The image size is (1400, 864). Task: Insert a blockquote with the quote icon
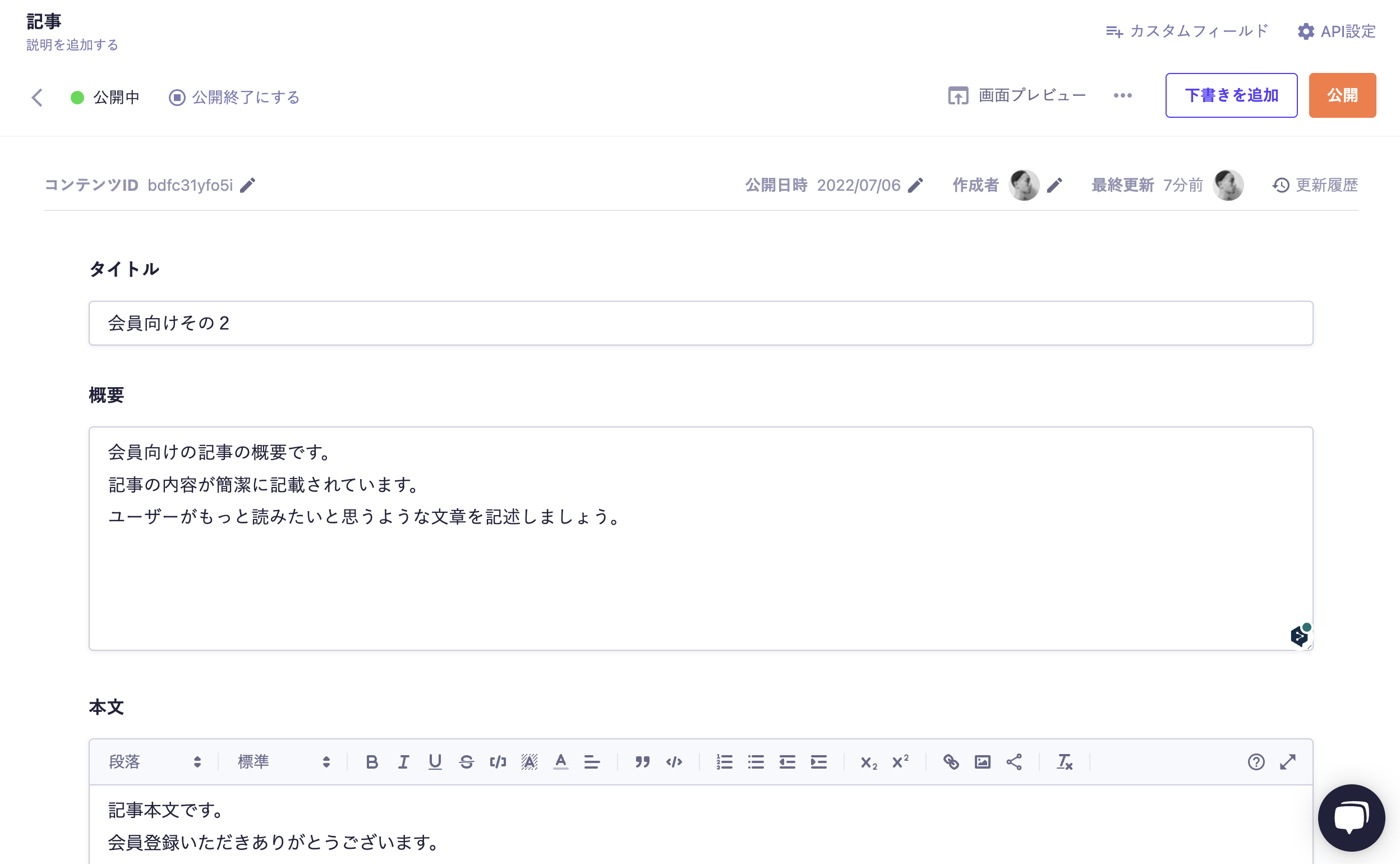[x=643, y=762]
